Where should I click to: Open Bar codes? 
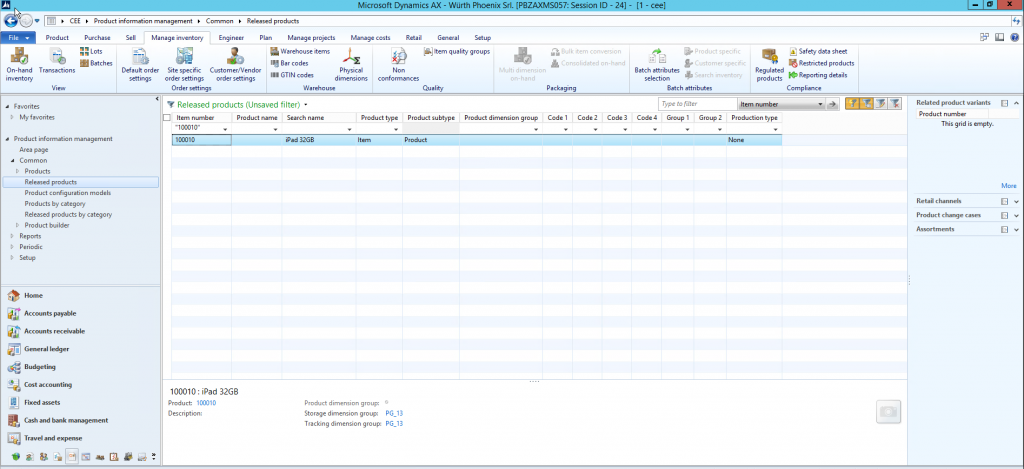pos(289,63)
